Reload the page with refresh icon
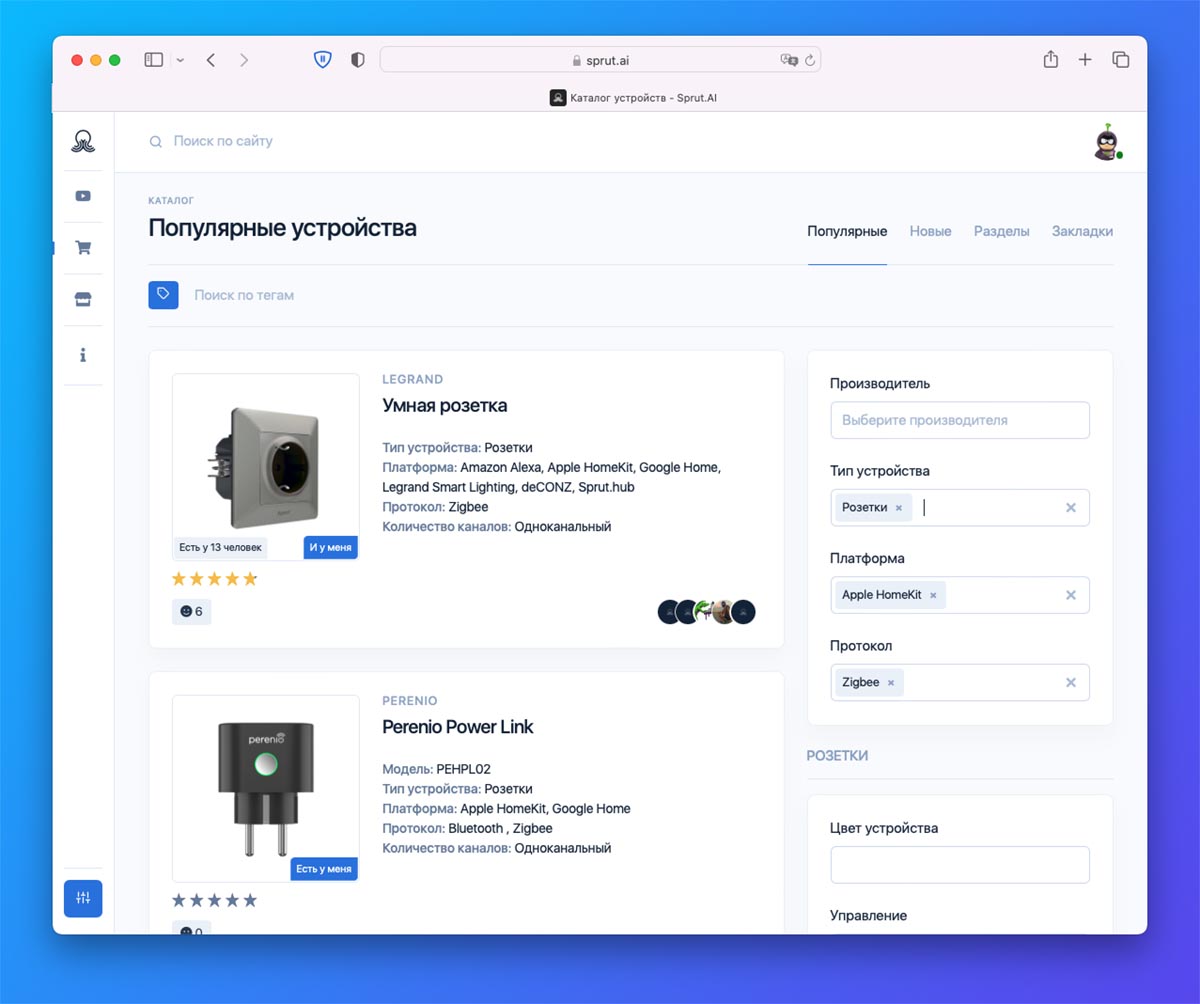The image size is (1200, 1004). [x=810, y=60]
